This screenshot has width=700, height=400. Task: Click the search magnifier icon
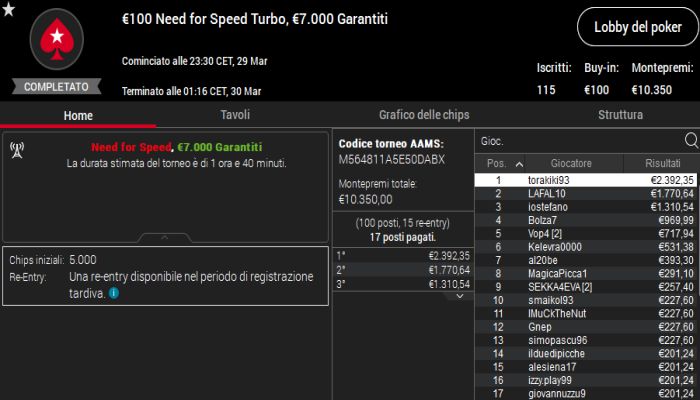[x=690, y=141]
